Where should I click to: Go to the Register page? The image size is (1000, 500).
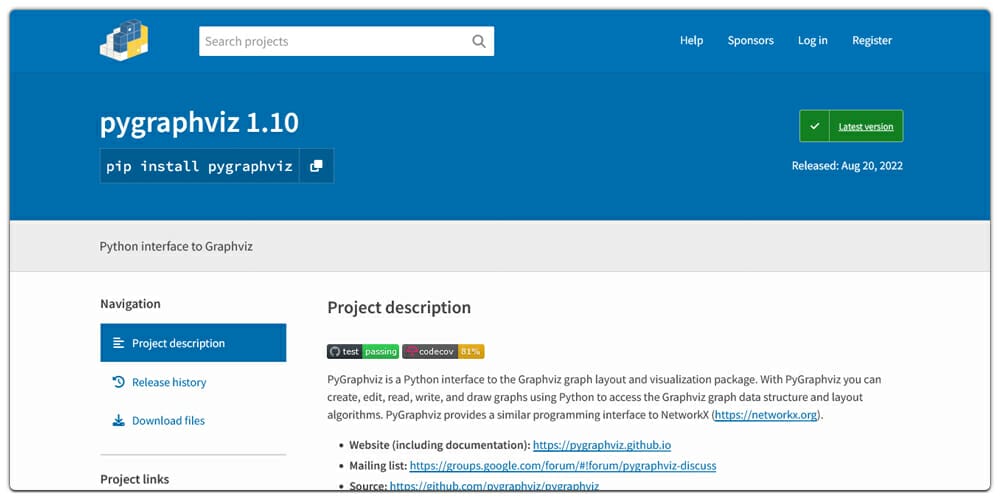pos(871,41)
